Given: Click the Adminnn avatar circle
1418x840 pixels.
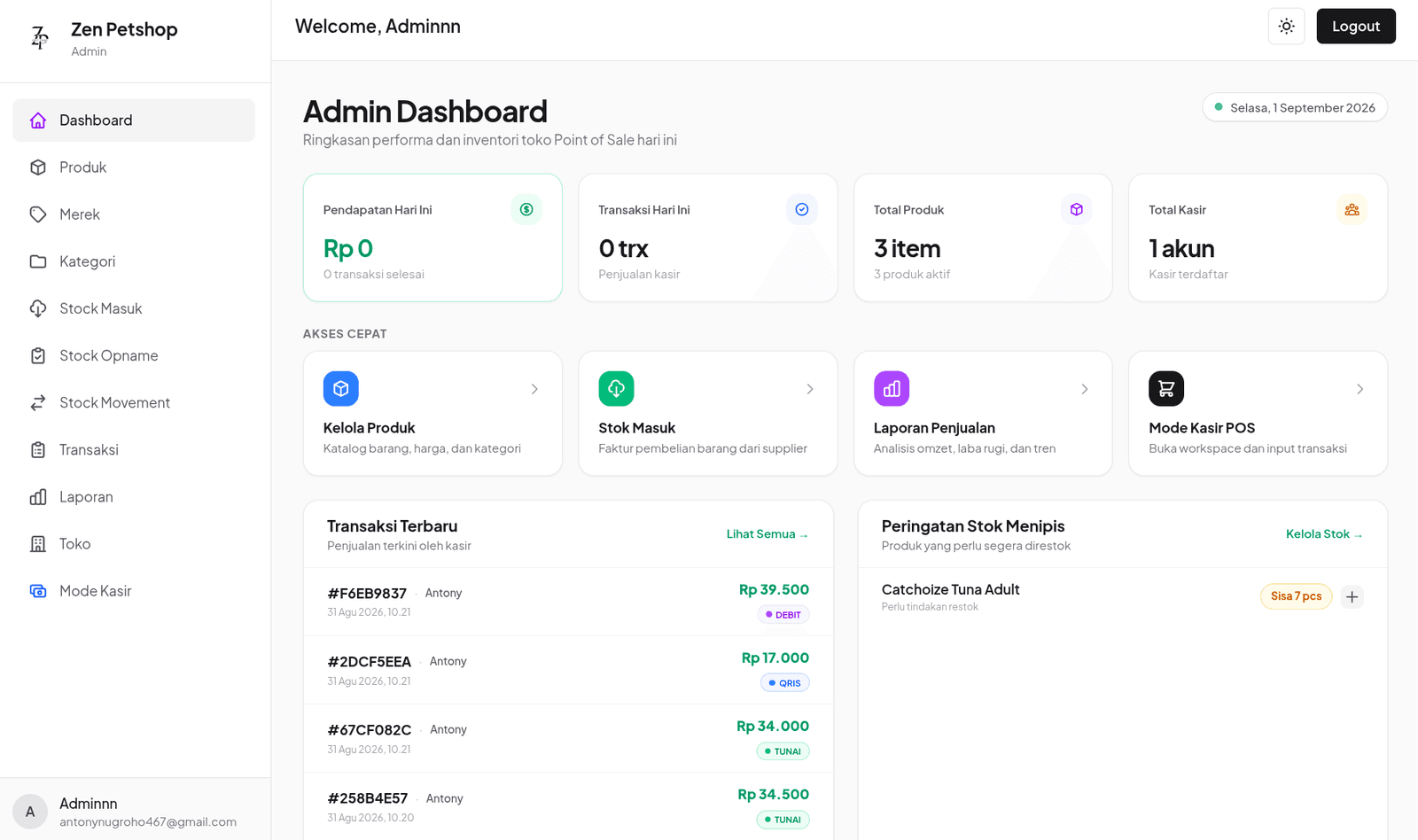Looking at the screenshot, I should [30, 812].
